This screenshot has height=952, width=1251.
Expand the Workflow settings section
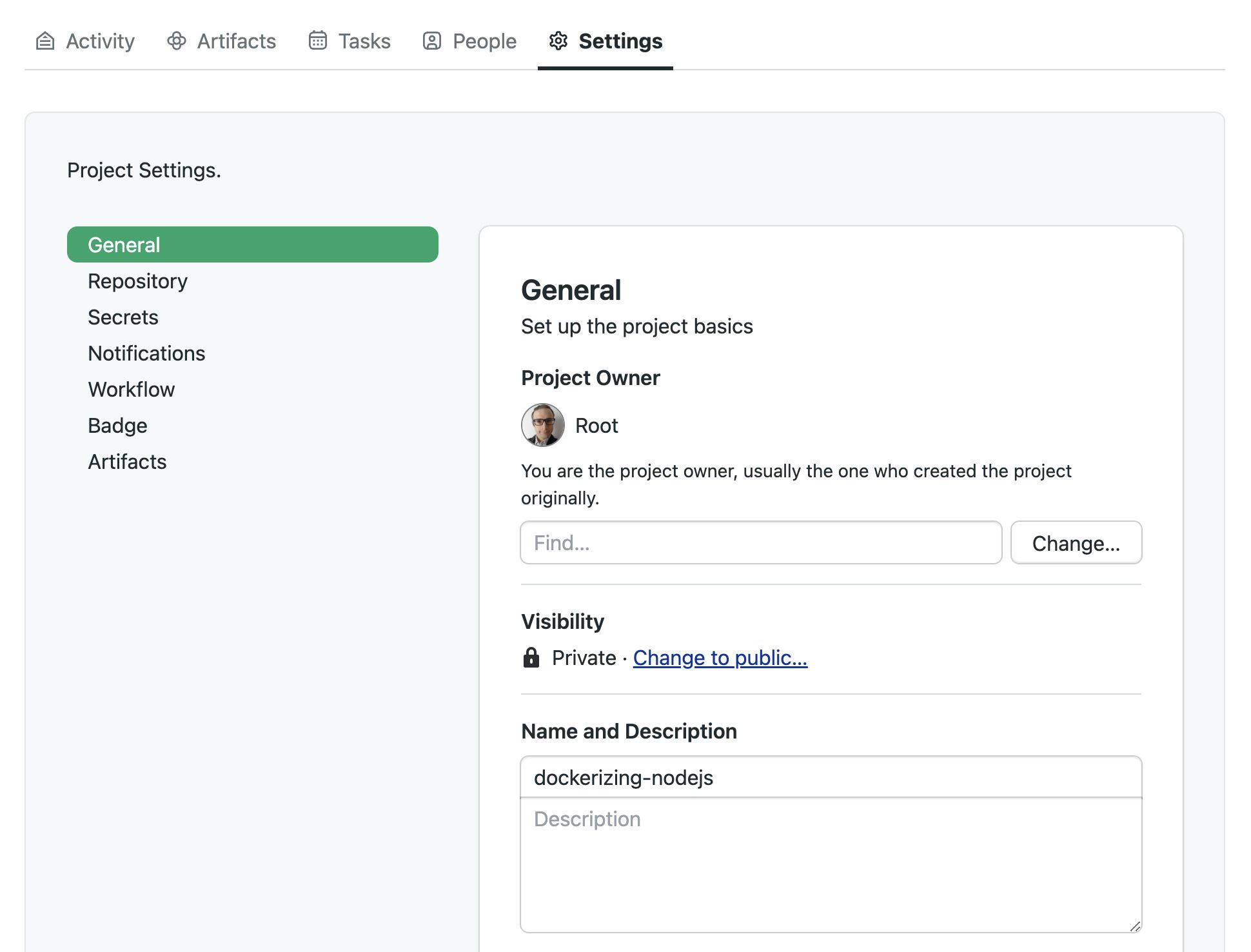131,389
